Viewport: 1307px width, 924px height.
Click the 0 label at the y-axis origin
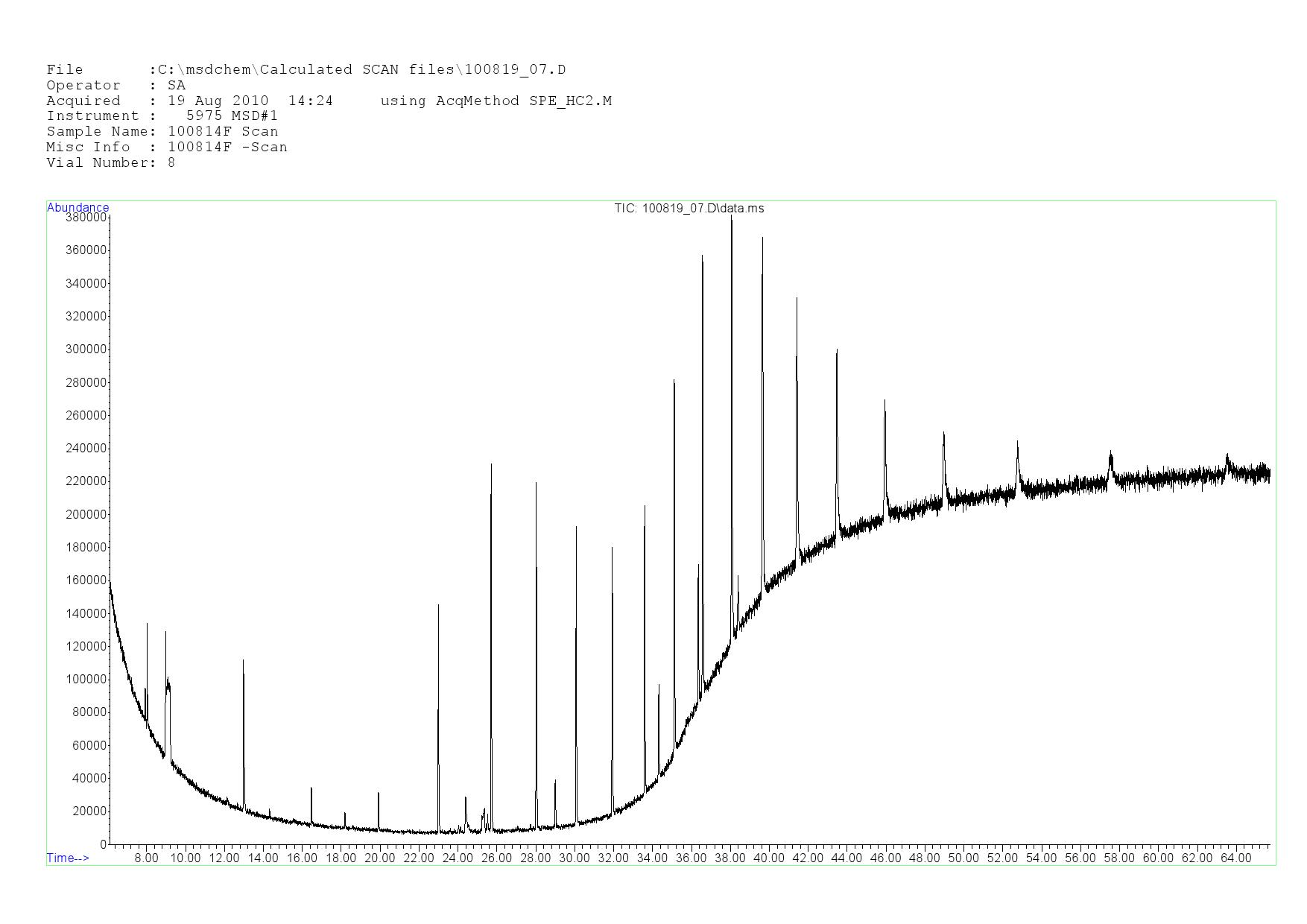[104, 844]
